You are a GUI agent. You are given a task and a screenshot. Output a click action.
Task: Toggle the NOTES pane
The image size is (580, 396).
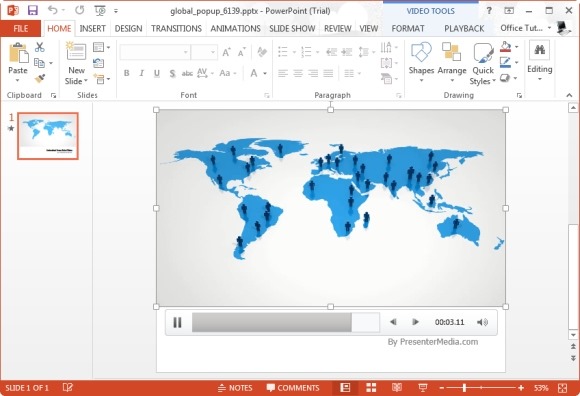coord(235,387)
